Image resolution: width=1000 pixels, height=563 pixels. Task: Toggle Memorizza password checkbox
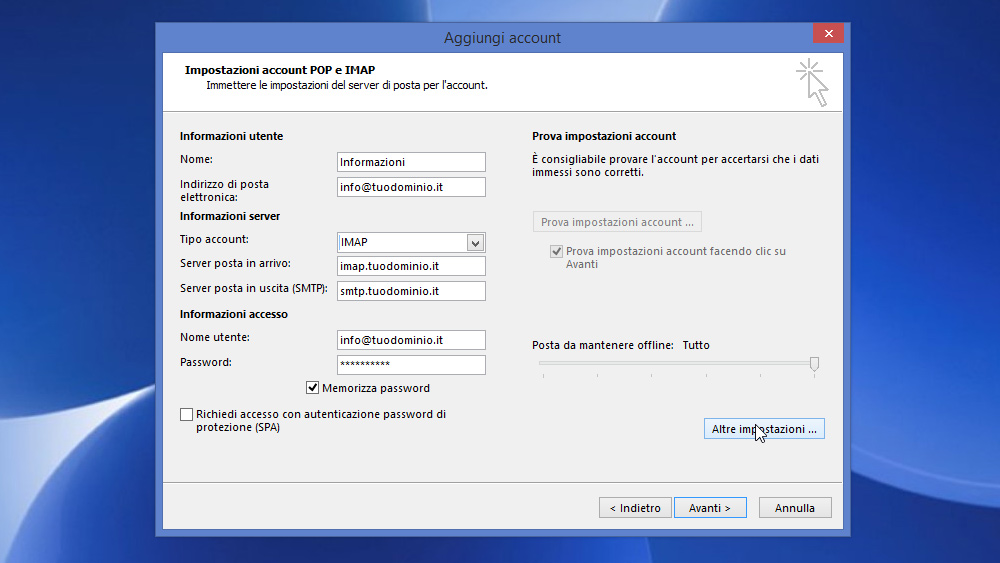312,388
